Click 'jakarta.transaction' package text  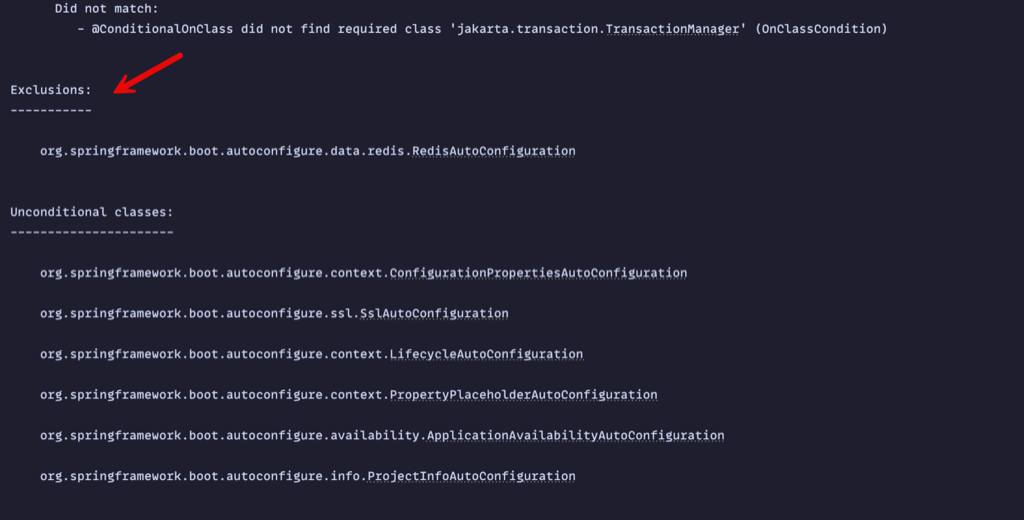(528, 29)
